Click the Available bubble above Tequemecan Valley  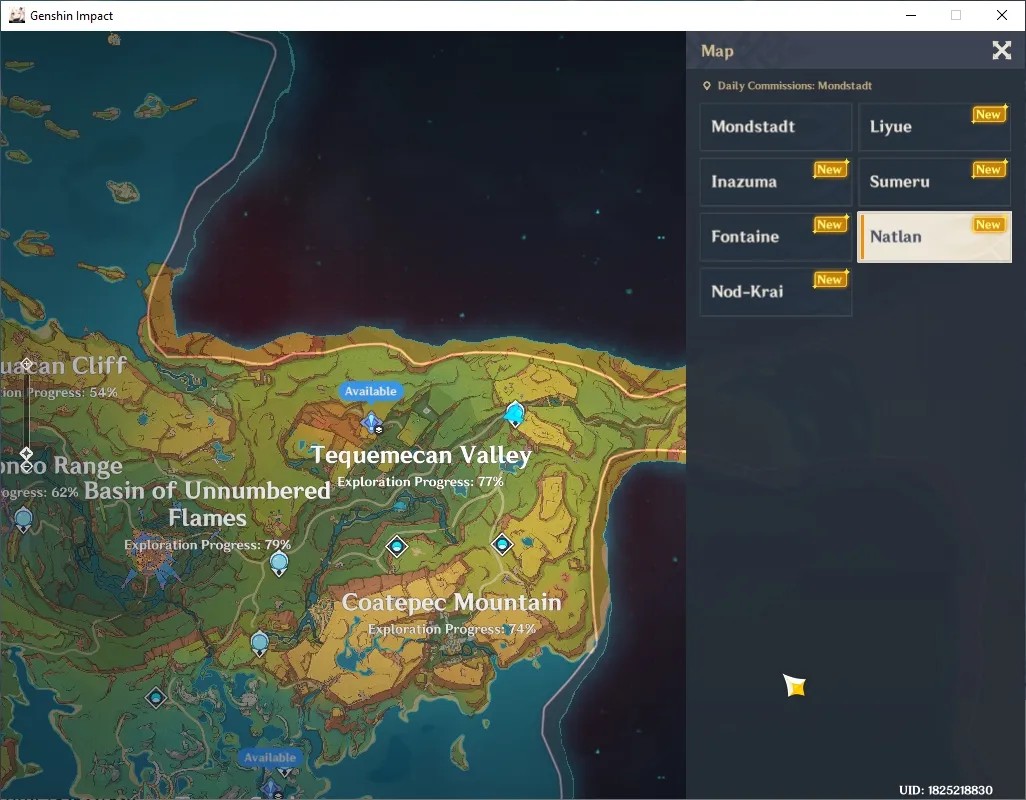(x=371, y=391)
